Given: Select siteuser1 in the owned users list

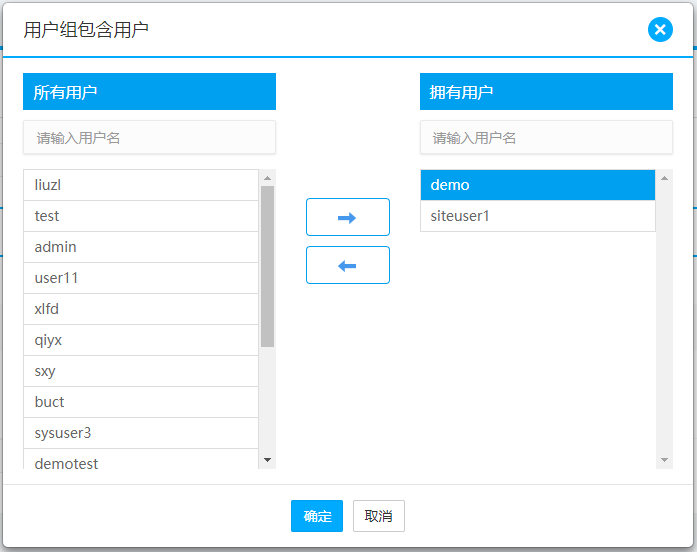Looking at the screenshot, I should pyautogui.click(x=537, y=216).
